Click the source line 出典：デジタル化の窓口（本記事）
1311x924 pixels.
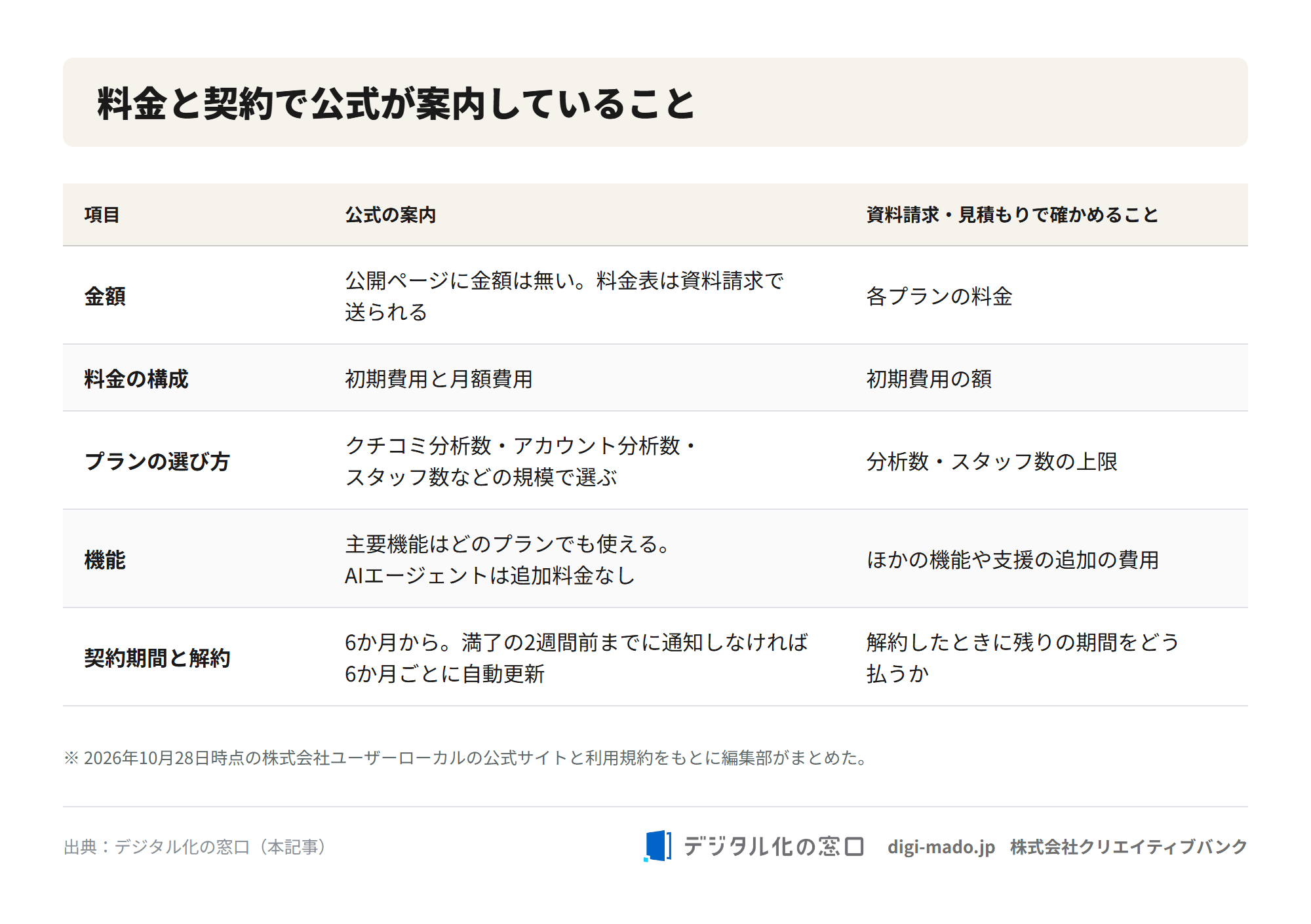pos(195,847)
